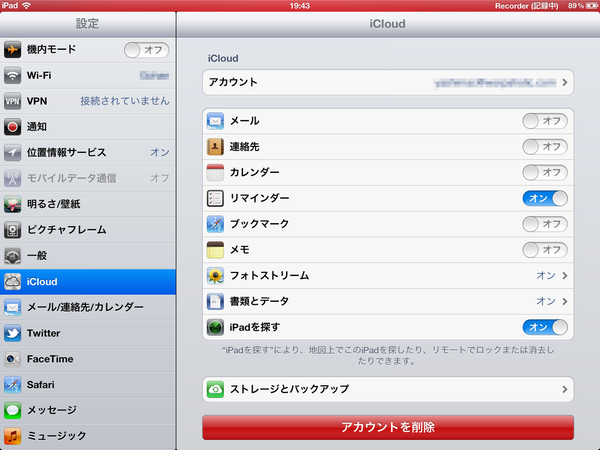Tap the 通知 notifications icon
The height and width of the screenshot is (450, 600).
pyautogui.click(x=12, y=127)
